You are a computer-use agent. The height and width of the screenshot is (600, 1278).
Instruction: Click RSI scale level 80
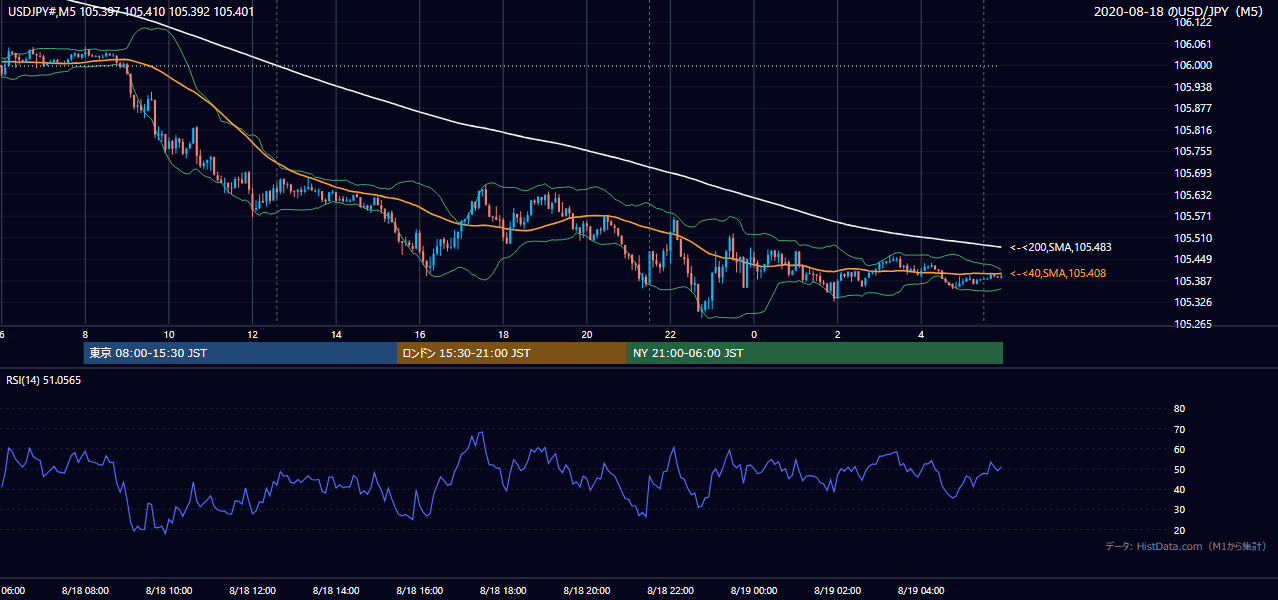[1179, 409]
